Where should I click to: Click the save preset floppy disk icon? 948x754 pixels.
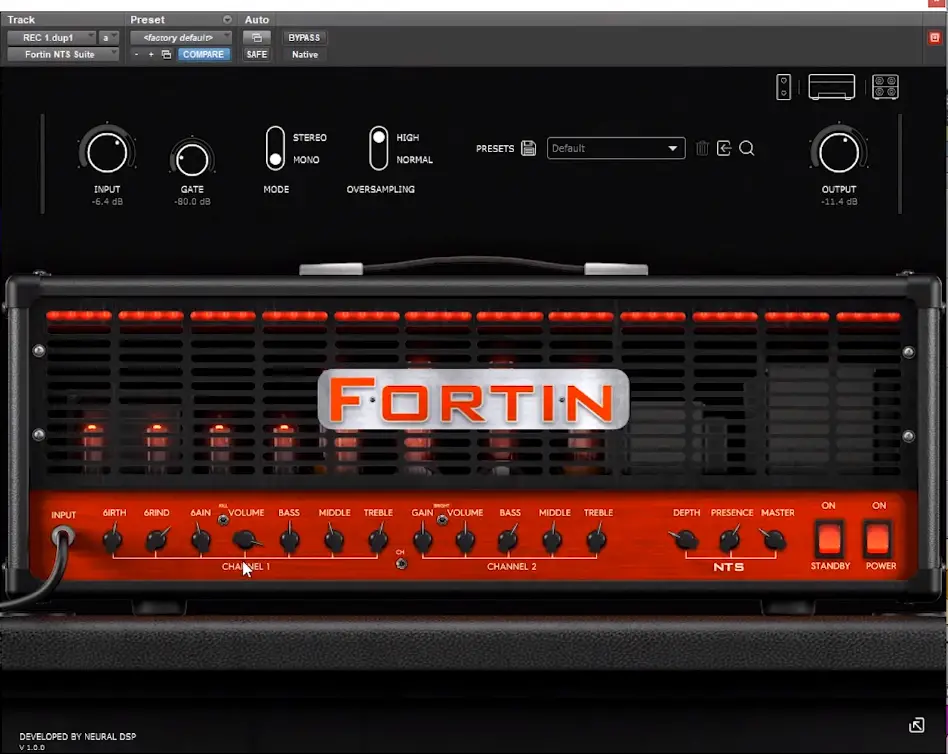coord(528,148)
